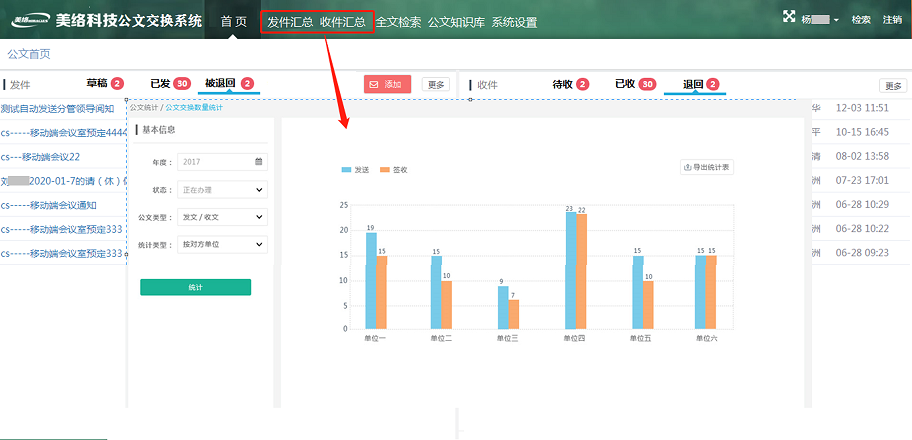Image resolution: width=912 pixels, height=440 pixels.
Task: Open the user account dropdown arrow
Action: [x=836, y=20]
